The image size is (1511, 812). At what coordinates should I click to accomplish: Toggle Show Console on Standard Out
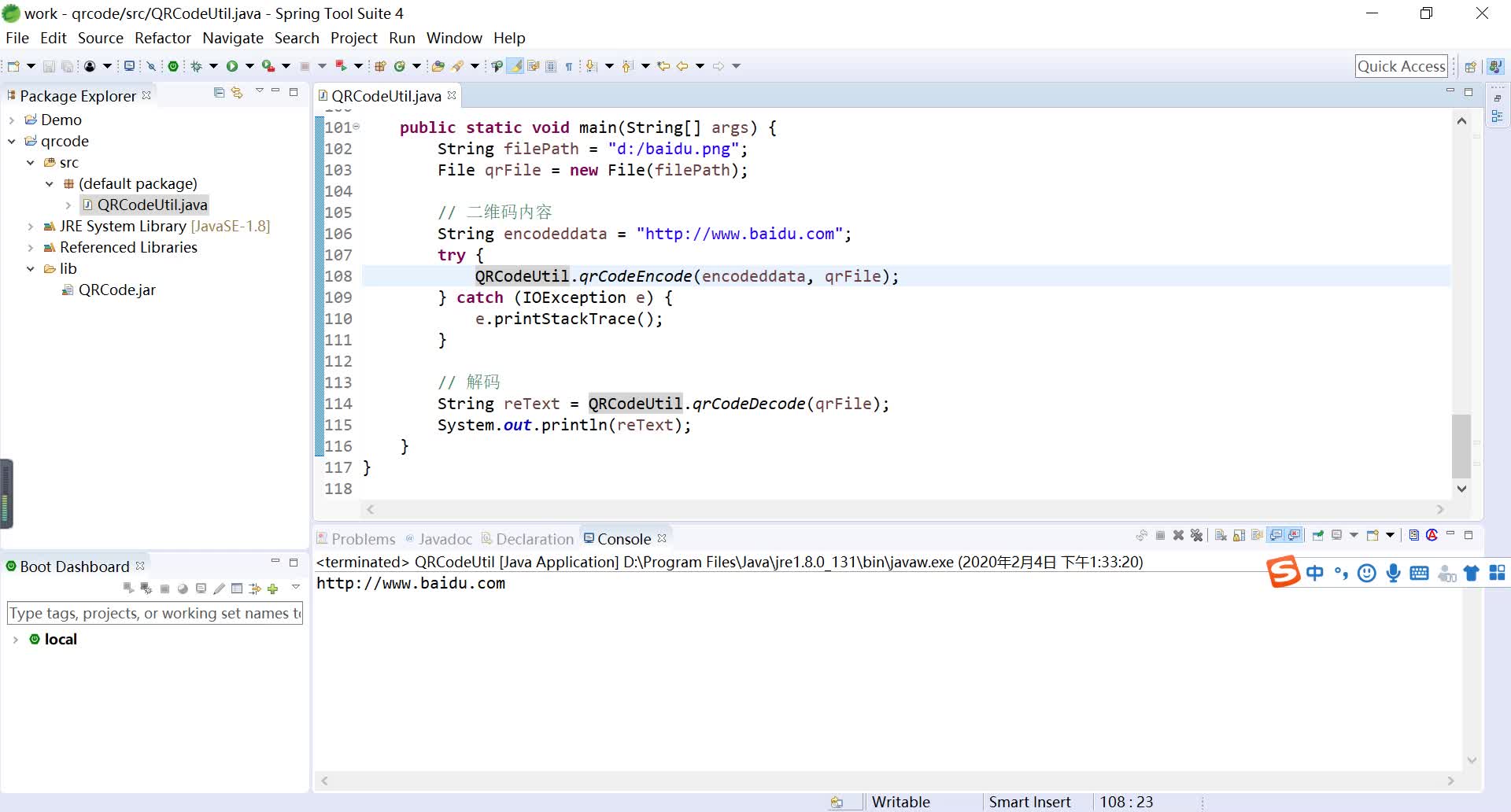coord(1276,535)
